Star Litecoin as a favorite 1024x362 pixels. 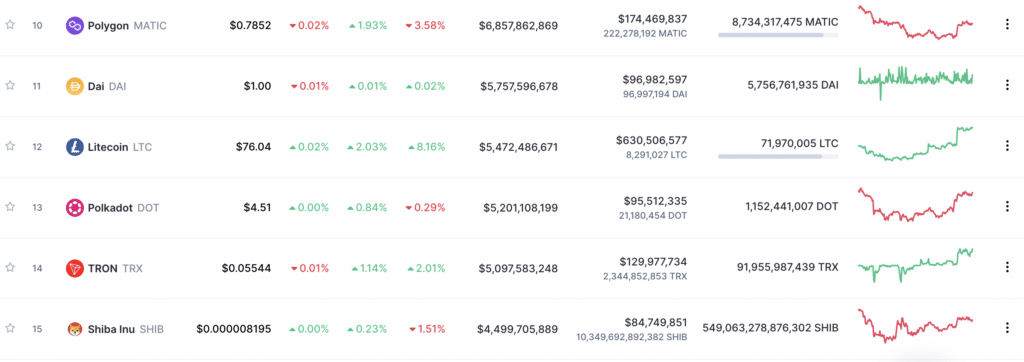[x=10, y=146]
